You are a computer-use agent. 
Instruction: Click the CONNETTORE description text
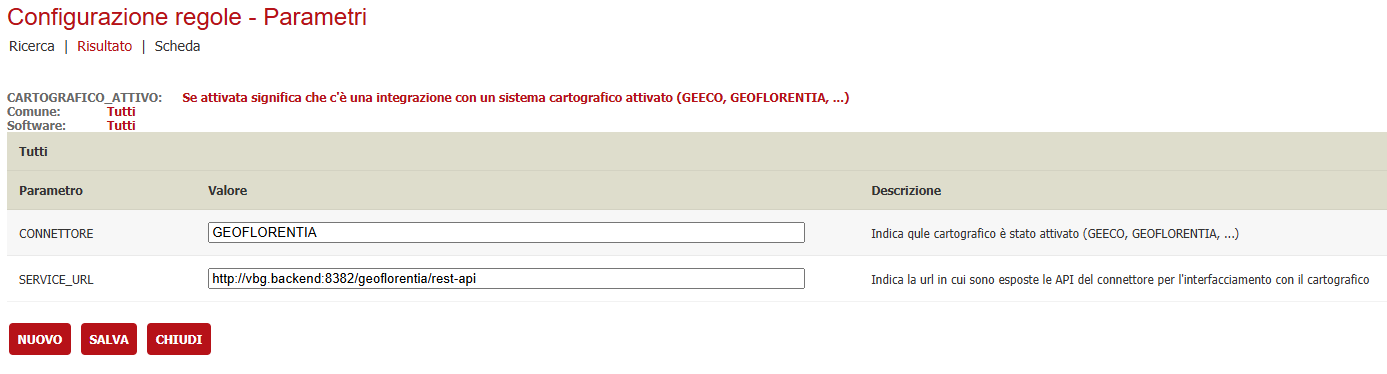click(1055, 233)
